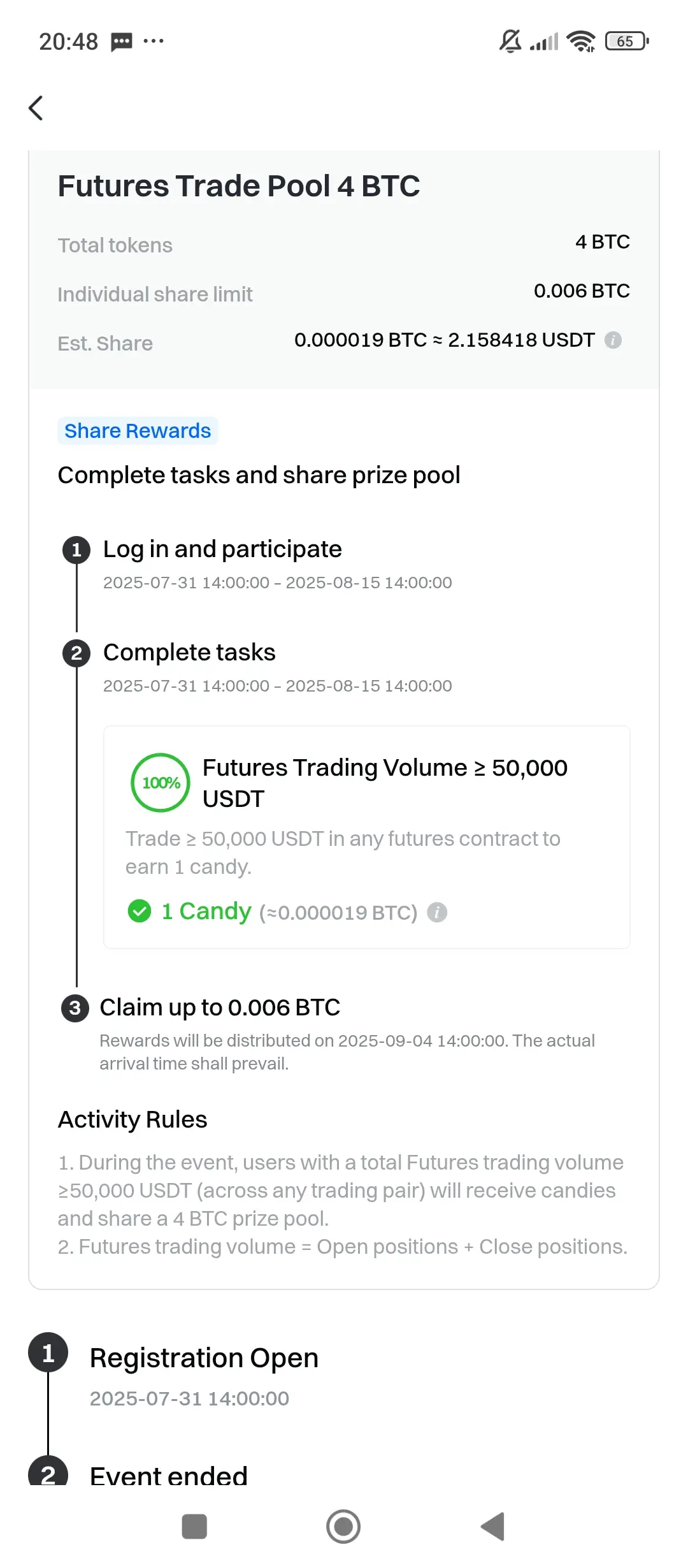The height and width of the screenshot is (1568, 688).
Task: Tap the green checkmark next to 1 Candy
Action: coord(139,911)
